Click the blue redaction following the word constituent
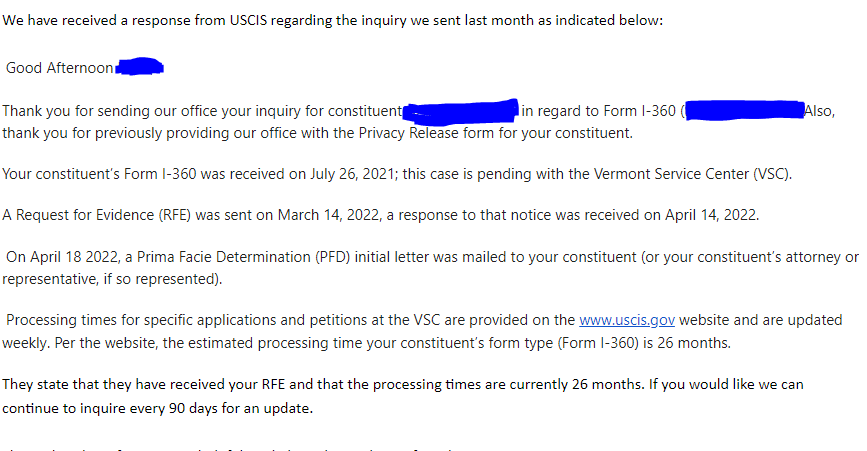 tap(461, 111)
